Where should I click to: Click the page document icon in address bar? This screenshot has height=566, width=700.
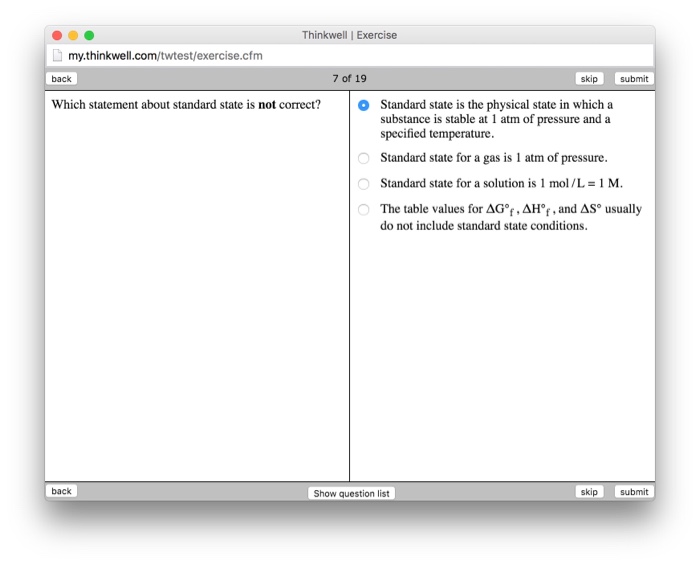click(57, 55)
